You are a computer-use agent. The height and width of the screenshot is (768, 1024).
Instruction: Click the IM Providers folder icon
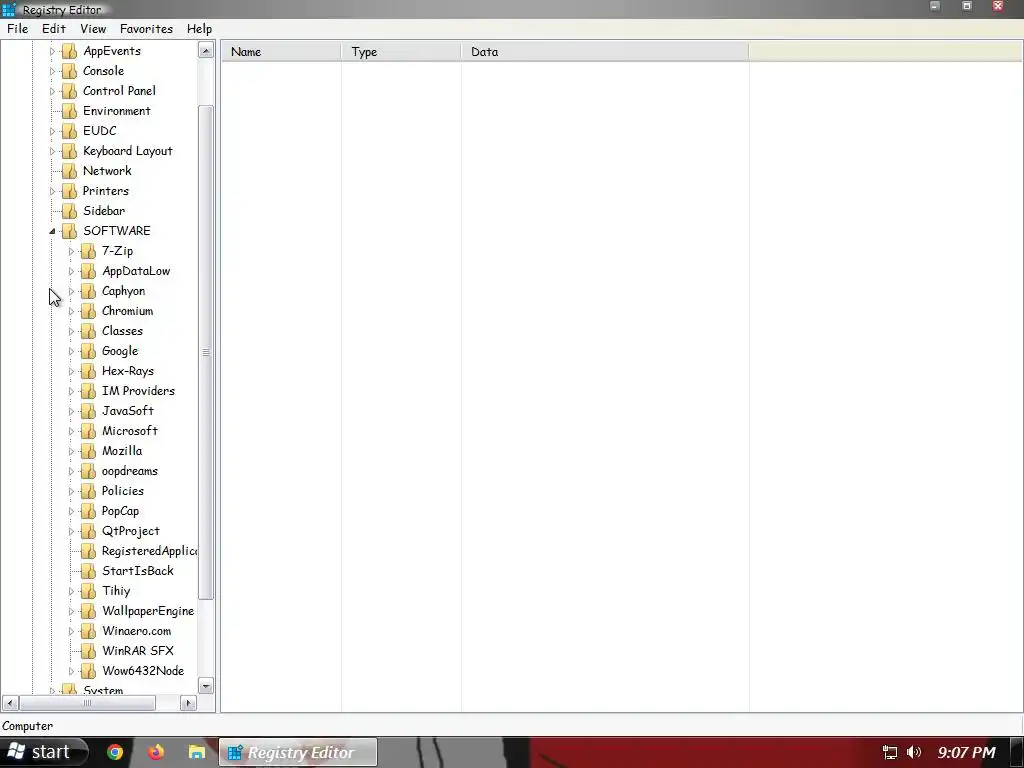(x=88, y=391)
